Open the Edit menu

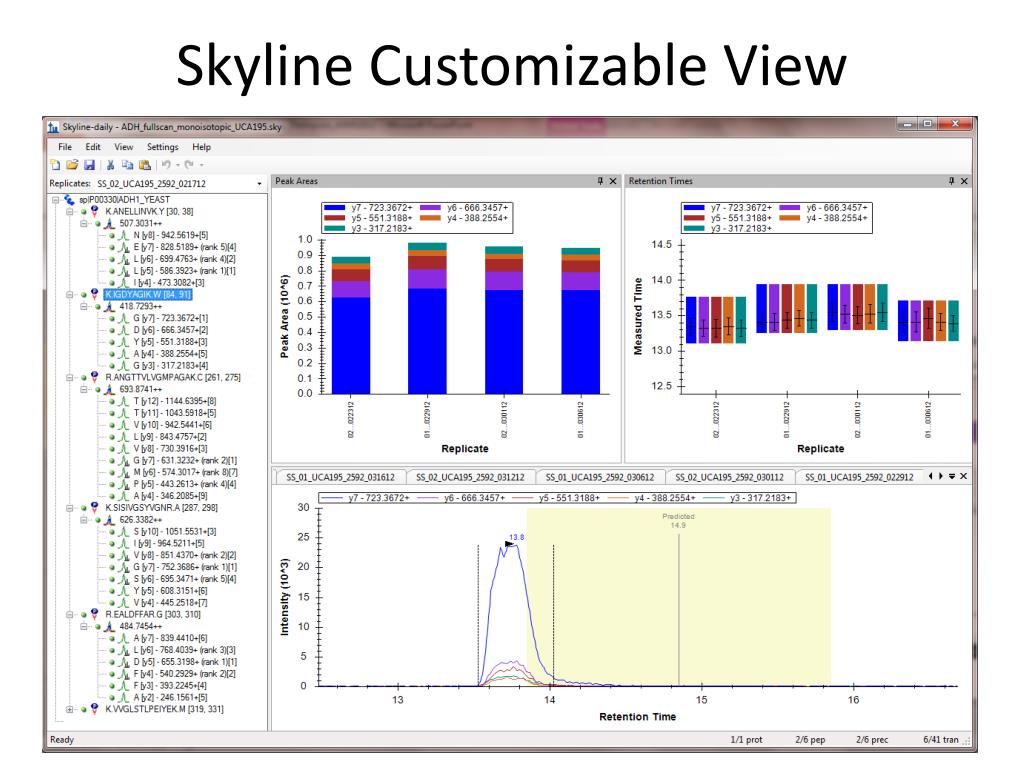[93, 147]
